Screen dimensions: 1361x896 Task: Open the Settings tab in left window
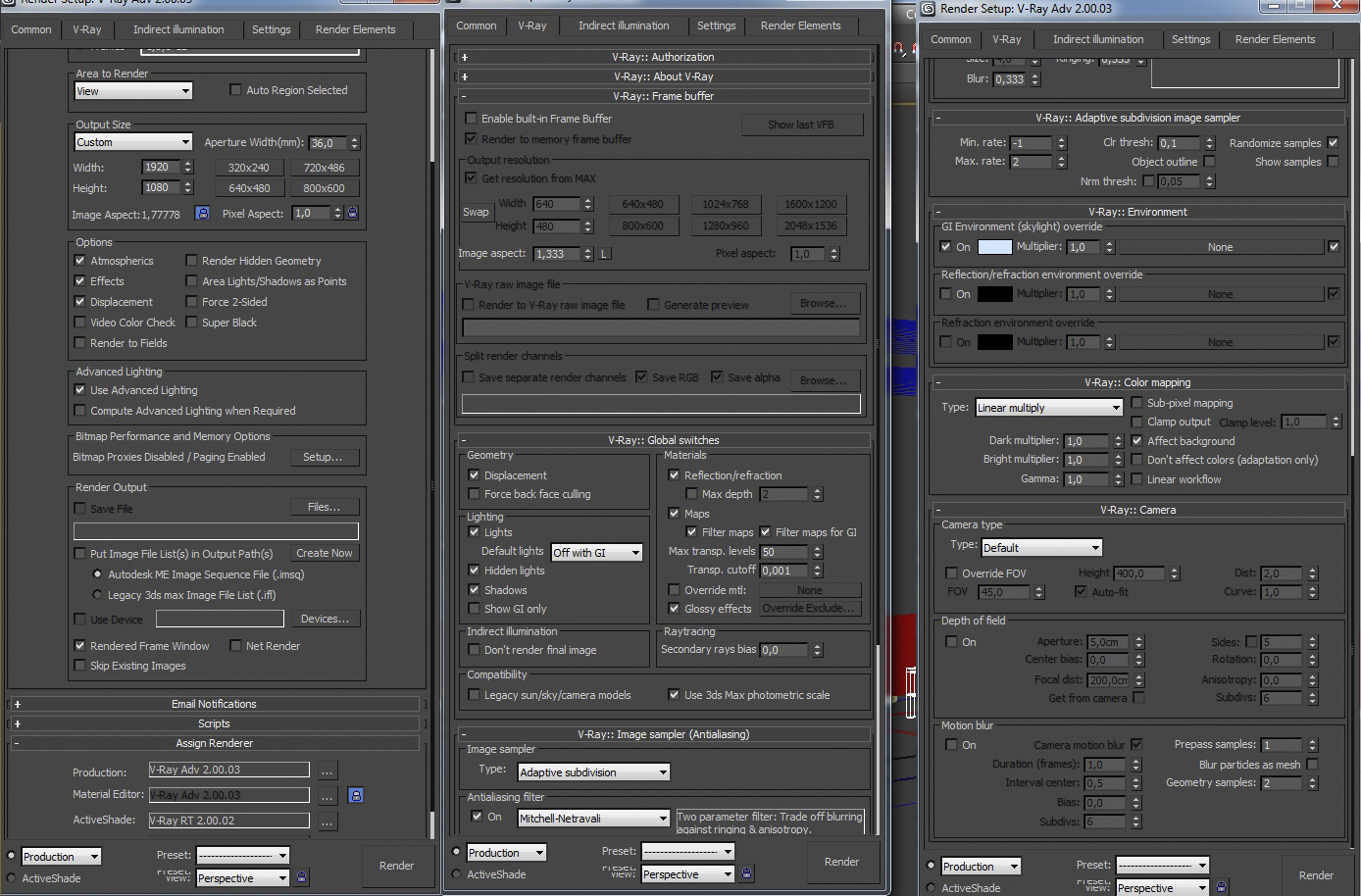(x=272, y=29)
